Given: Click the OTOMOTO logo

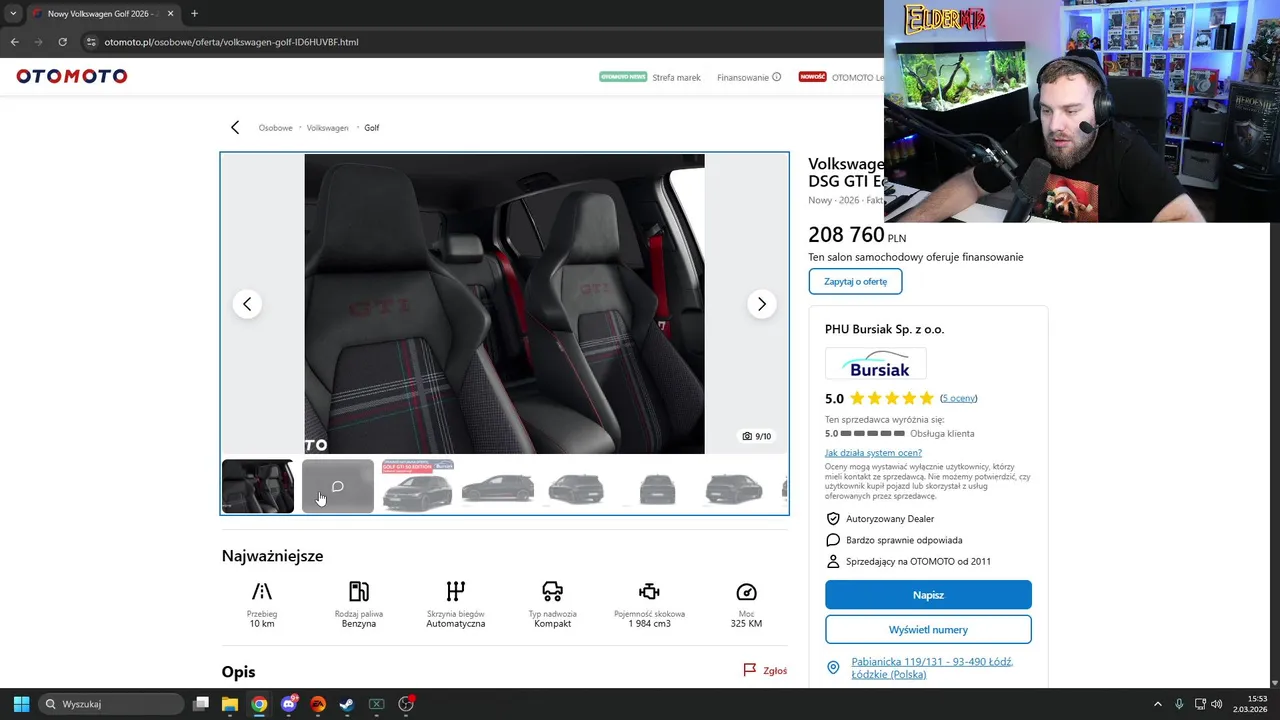Looking at the screenshot, I should (72, 76).
